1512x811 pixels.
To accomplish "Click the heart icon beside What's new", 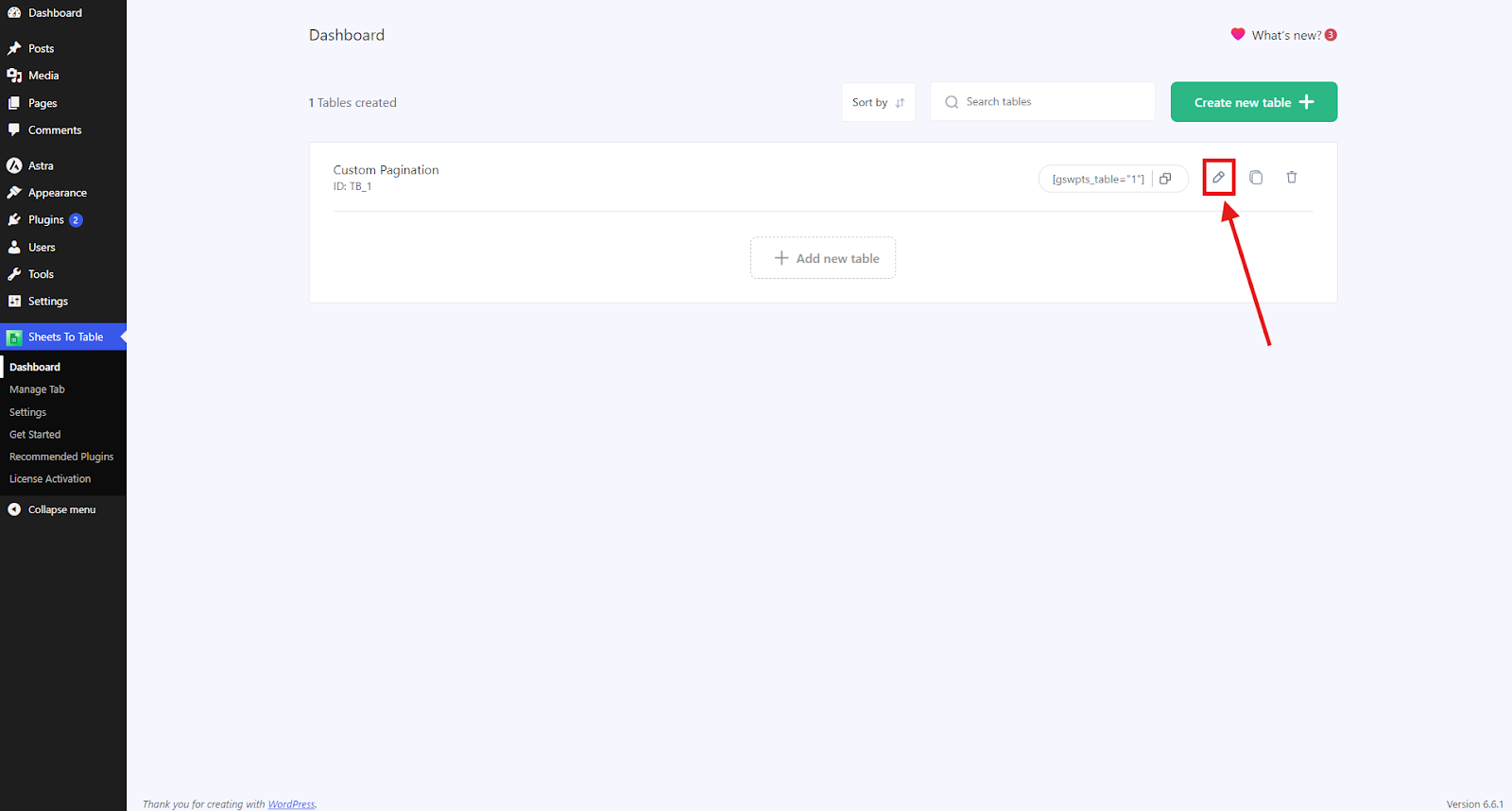I will (1238, 34).
